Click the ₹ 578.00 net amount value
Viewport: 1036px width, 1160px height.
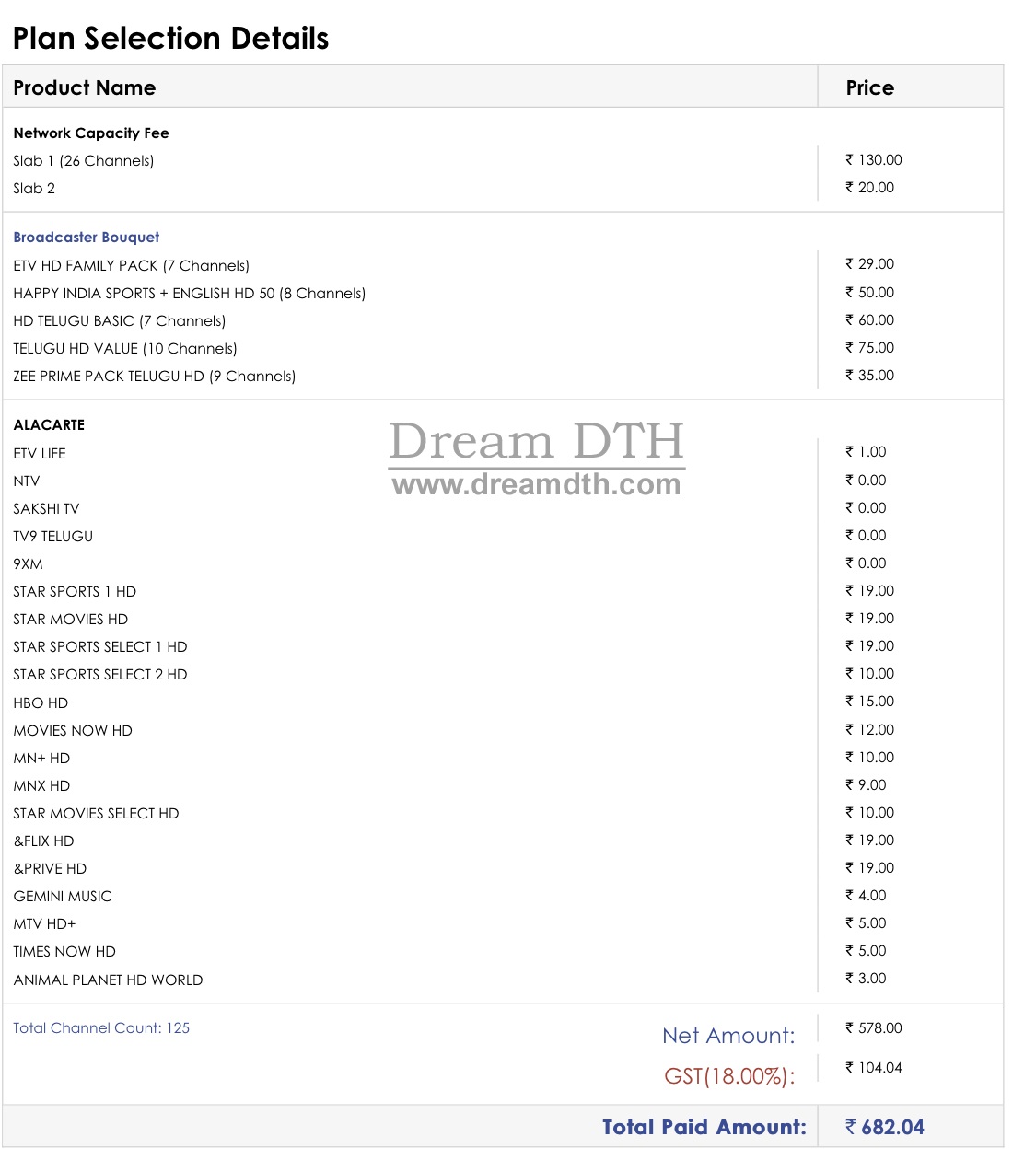874,1027
